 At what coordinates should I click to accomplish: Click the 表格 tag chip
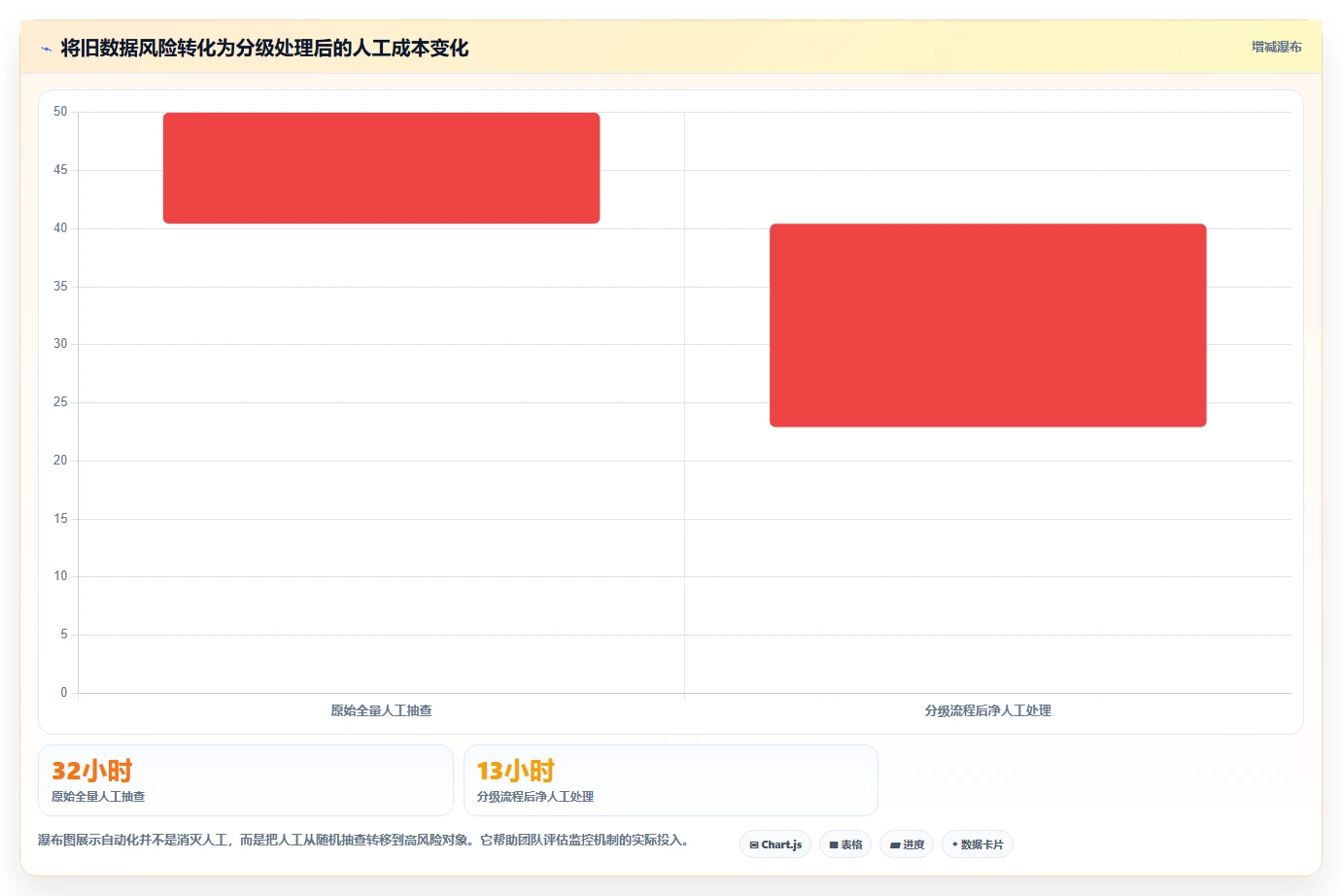point(845,844)
